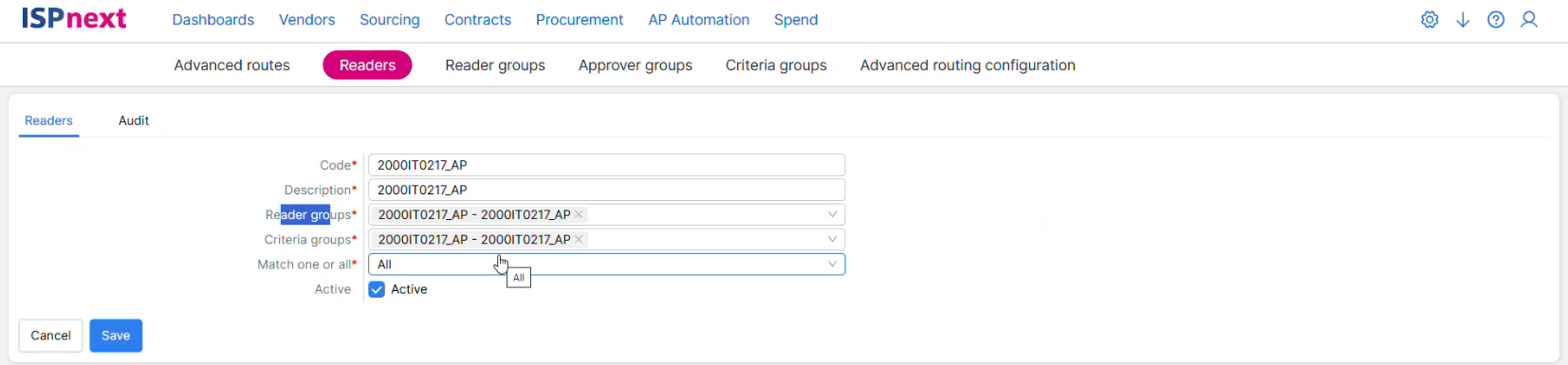This screenshot has height=365, width=1568.
Task: Remove the 2000IT0217_AP tag from Criteria groups
Action: tap(579, 239)
